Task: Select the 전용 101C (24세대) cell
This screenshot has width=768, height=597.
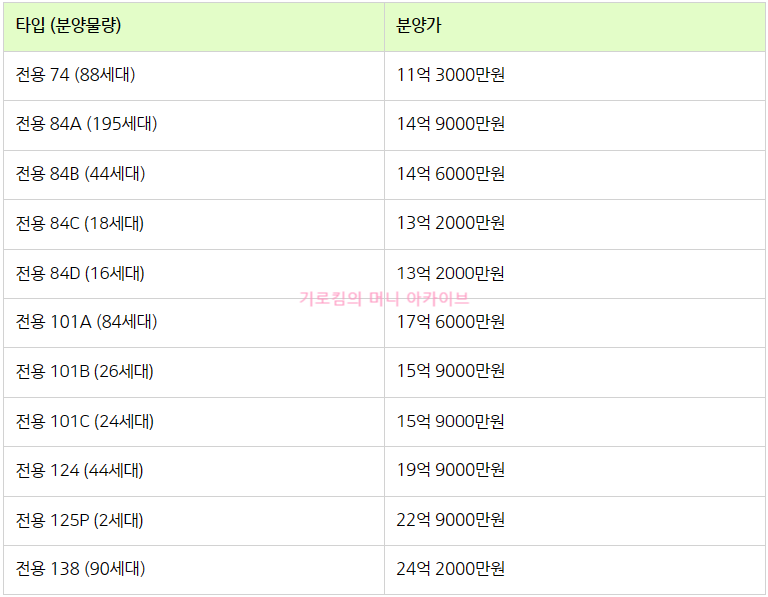Action: (194, 422)
